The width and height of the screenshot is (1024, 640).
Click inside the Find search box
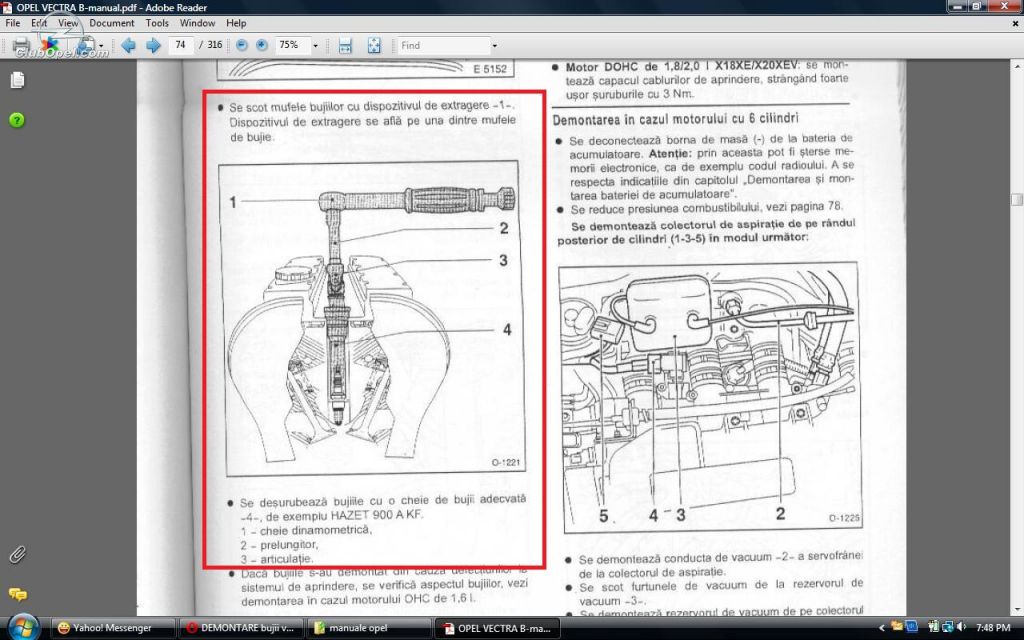point(443,45)
